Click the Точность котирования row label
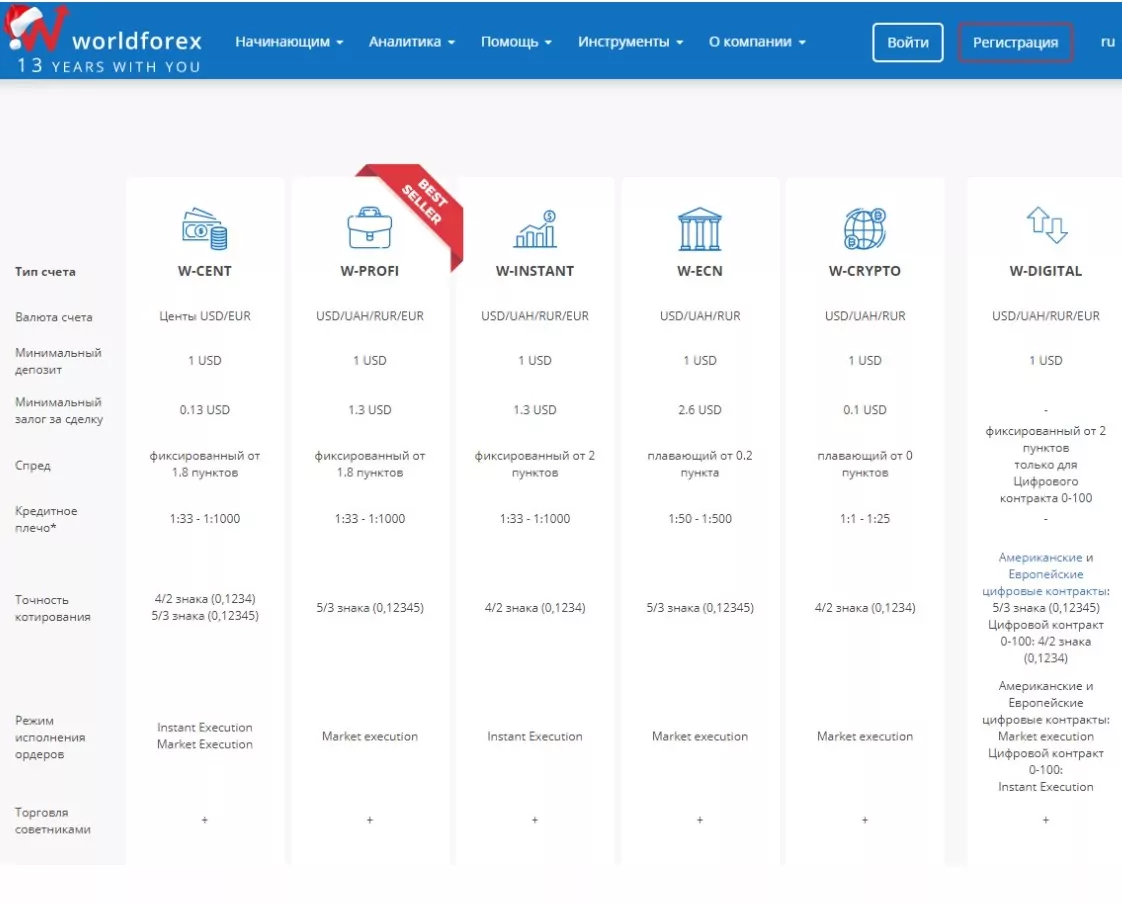Screen dimensions: 1122x905 pyautogui.click(x=52, y=608)
